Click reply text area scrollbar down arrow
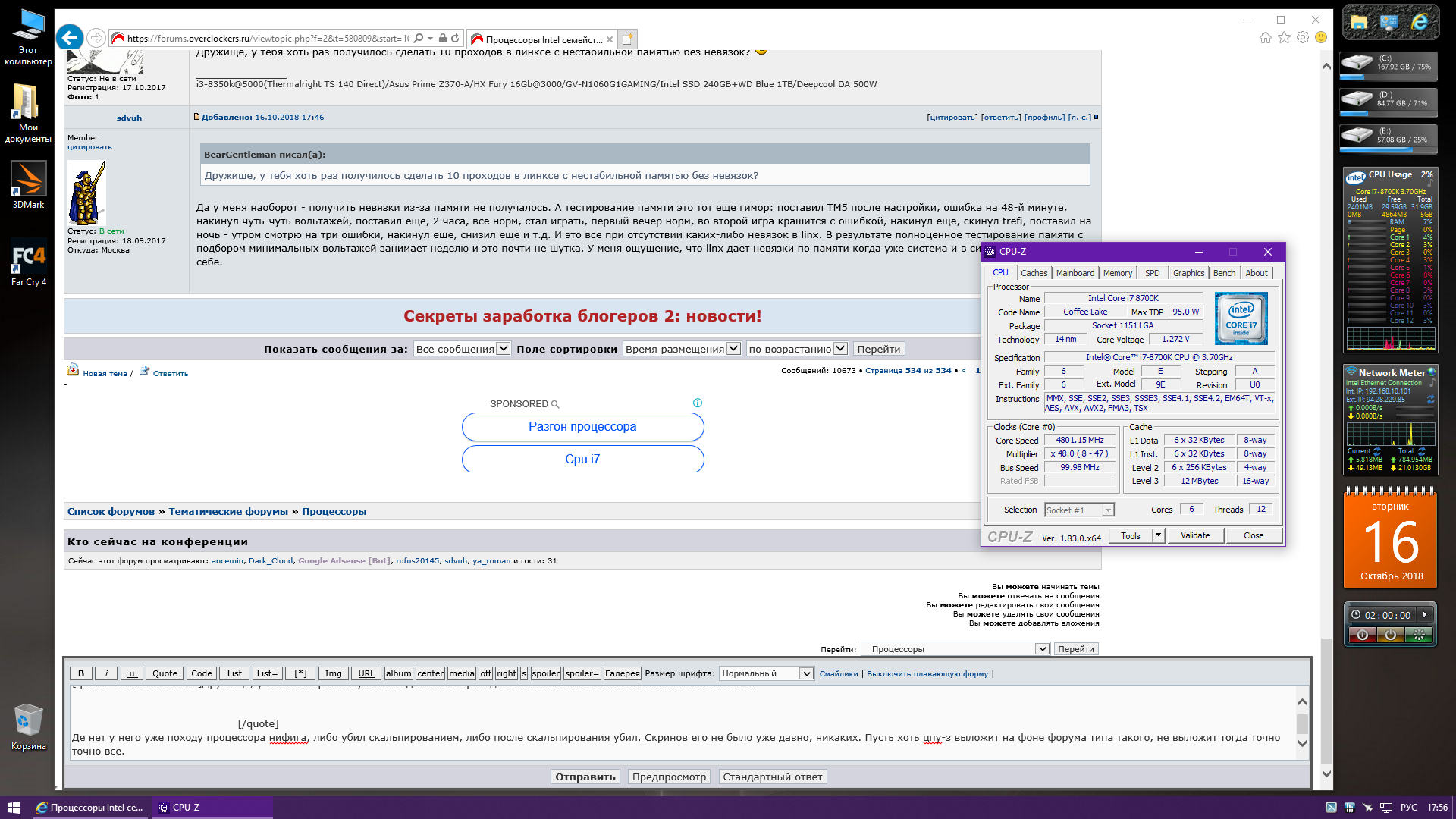 click(x=1302, y=744)
